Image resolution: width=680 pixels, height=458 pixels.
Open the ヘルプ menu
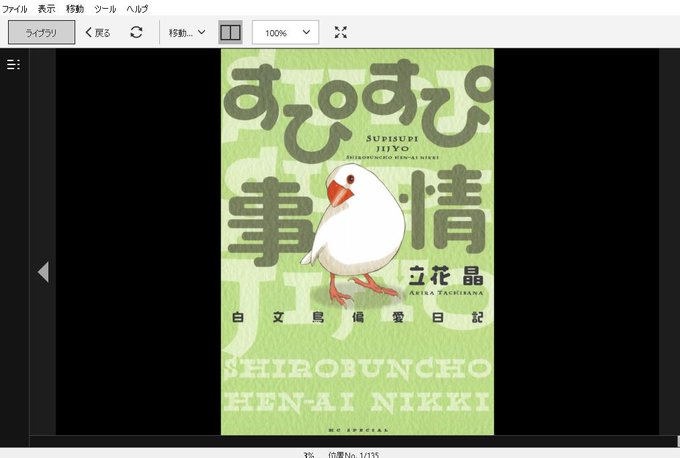tap(137, 8)
